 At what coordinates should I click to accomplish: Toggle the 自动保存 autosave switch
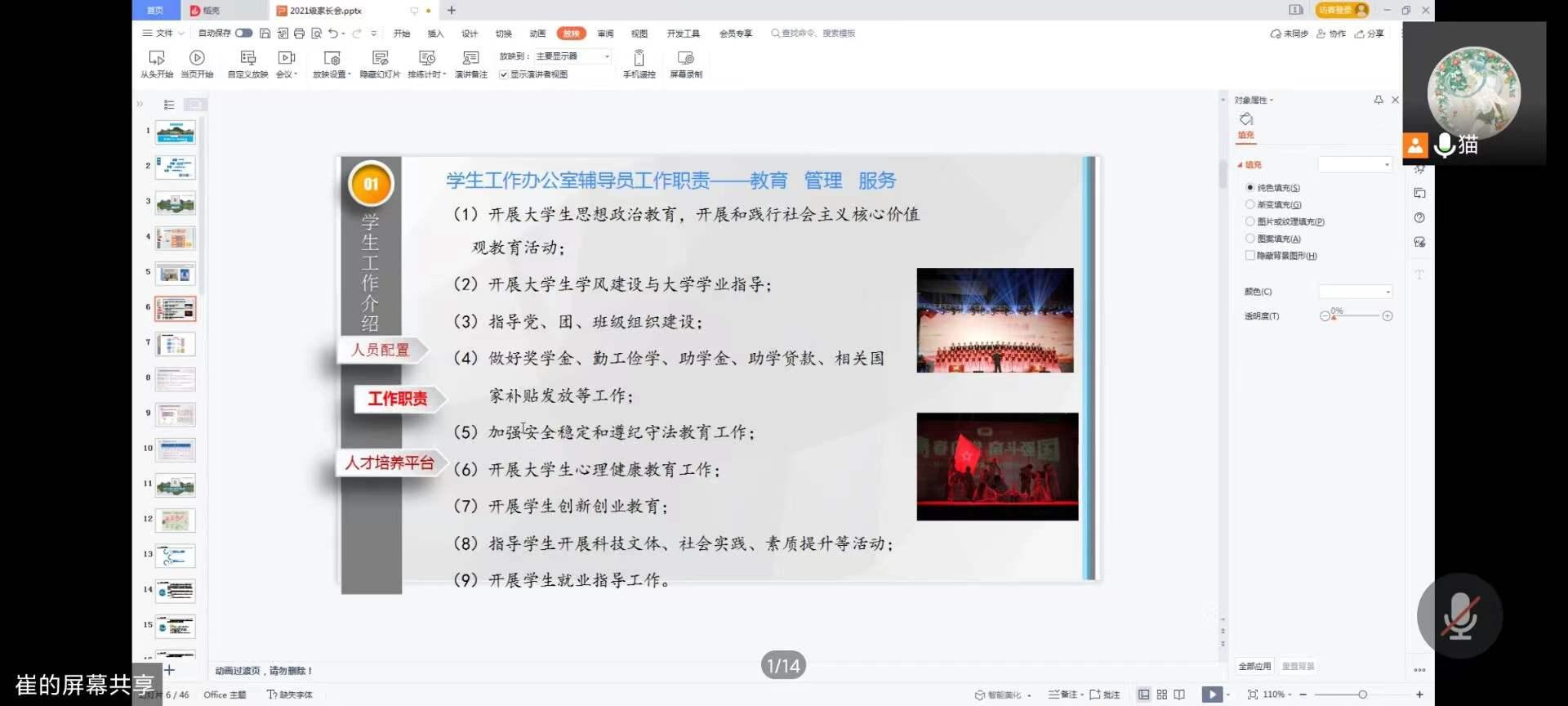[x=243, y=34]
